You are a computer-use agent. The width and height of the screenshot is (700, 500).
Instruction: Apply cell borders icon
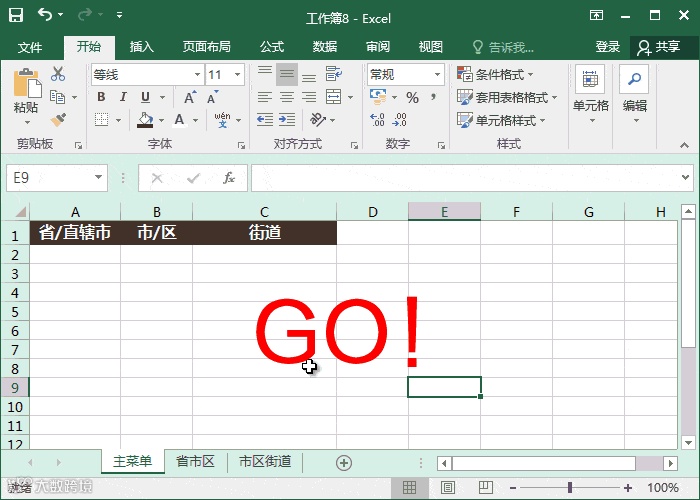pos(101,120)
